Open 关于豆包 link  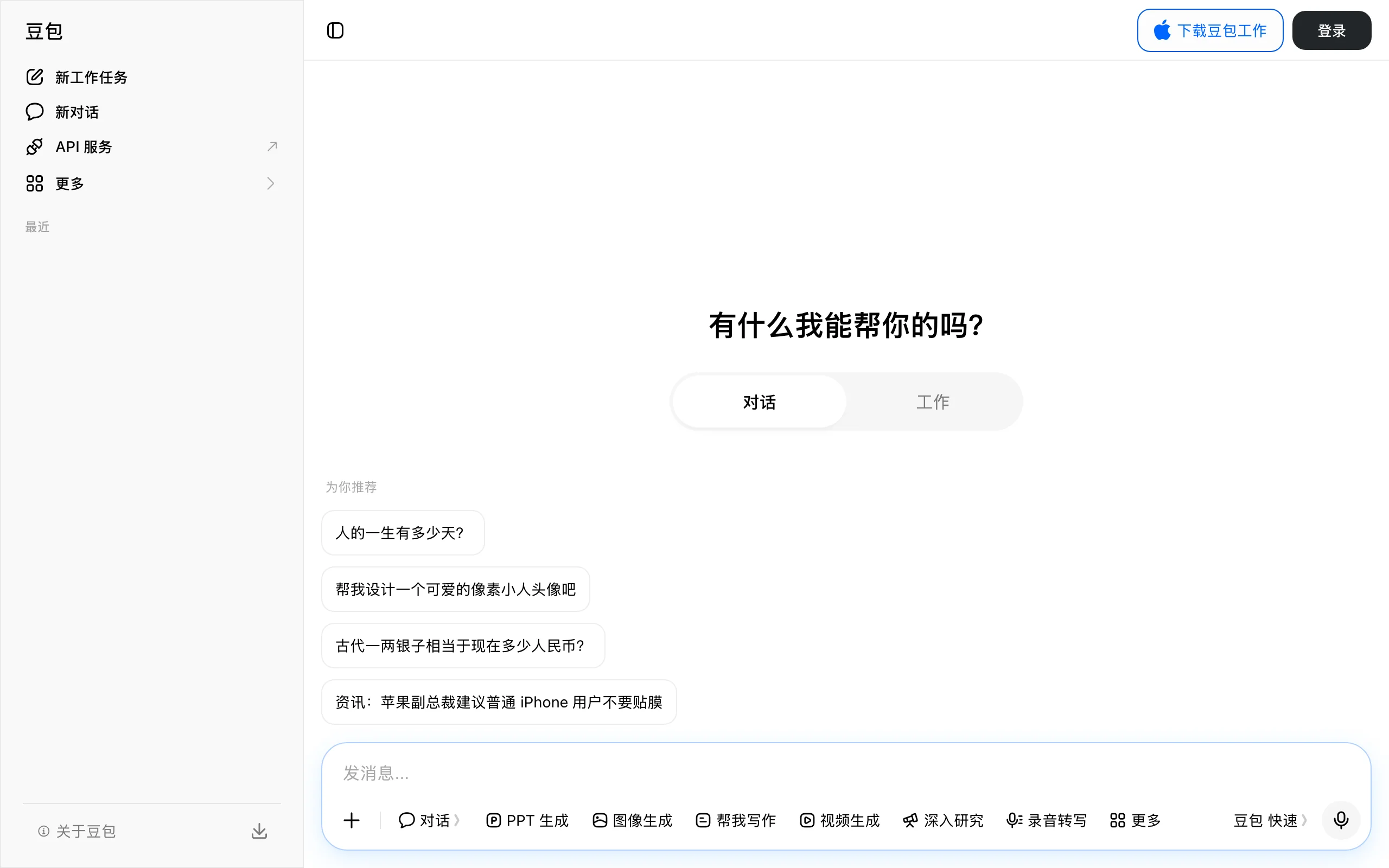pos(77,831)
